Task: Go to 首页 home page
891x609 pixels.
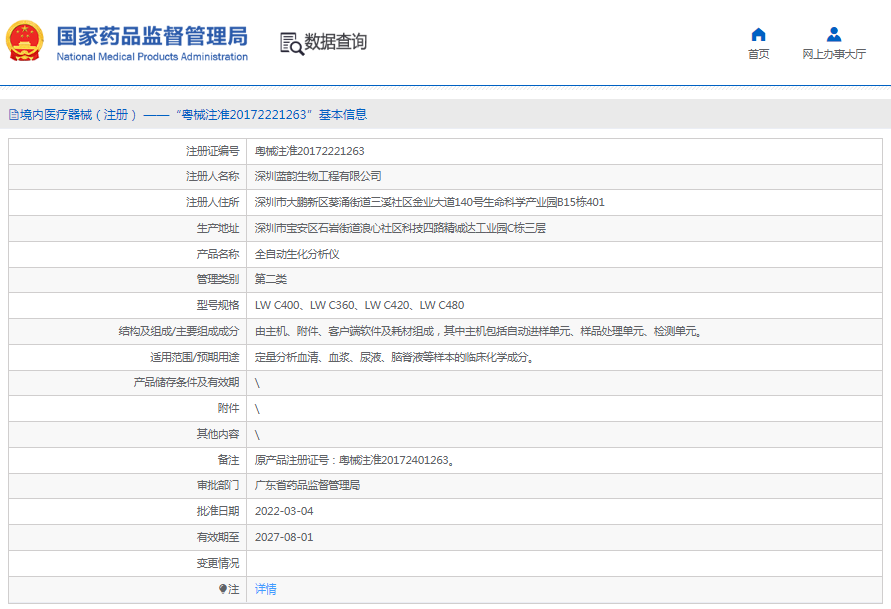Action: tap(758, 54)
